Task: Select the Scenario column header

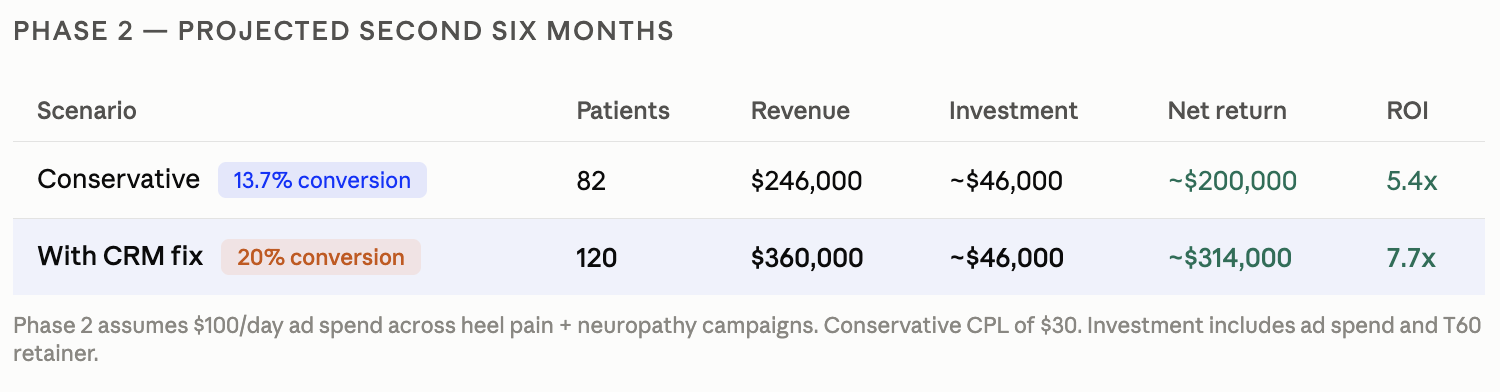Action: (87, 111)
